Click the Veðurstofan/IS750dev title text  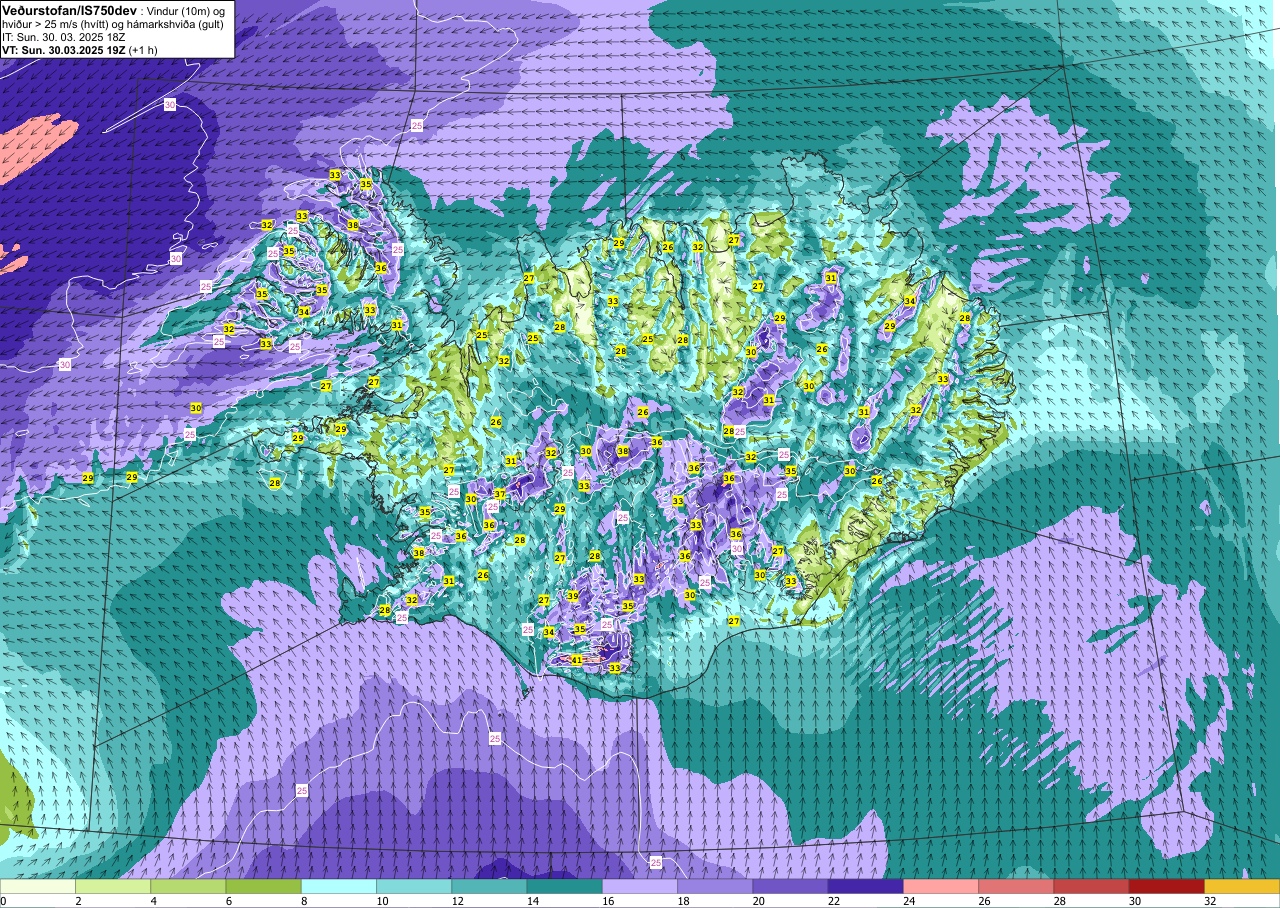(67, 10)
